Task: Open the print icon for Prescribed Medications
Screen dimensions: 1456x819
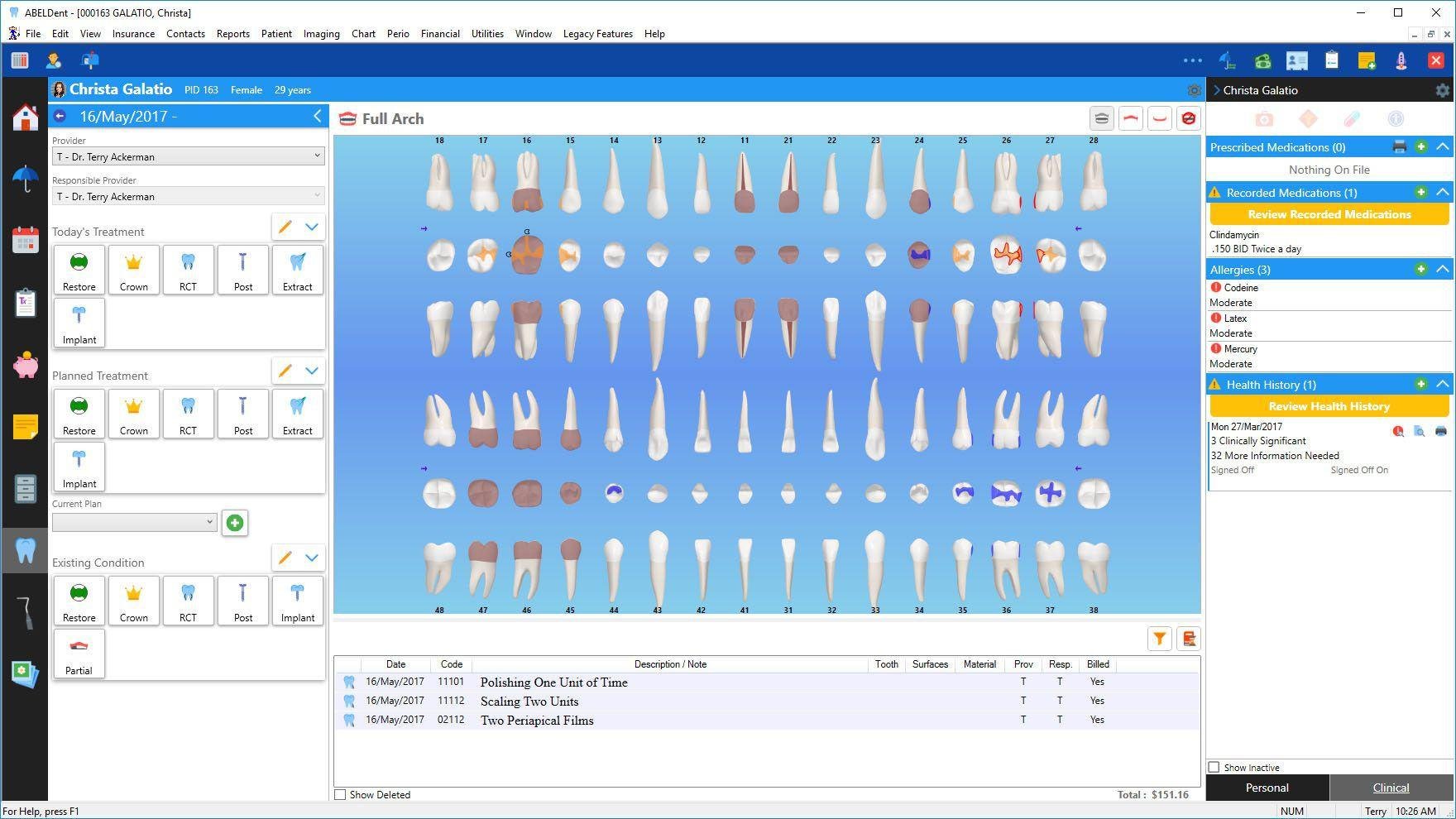Action: 1400,146
